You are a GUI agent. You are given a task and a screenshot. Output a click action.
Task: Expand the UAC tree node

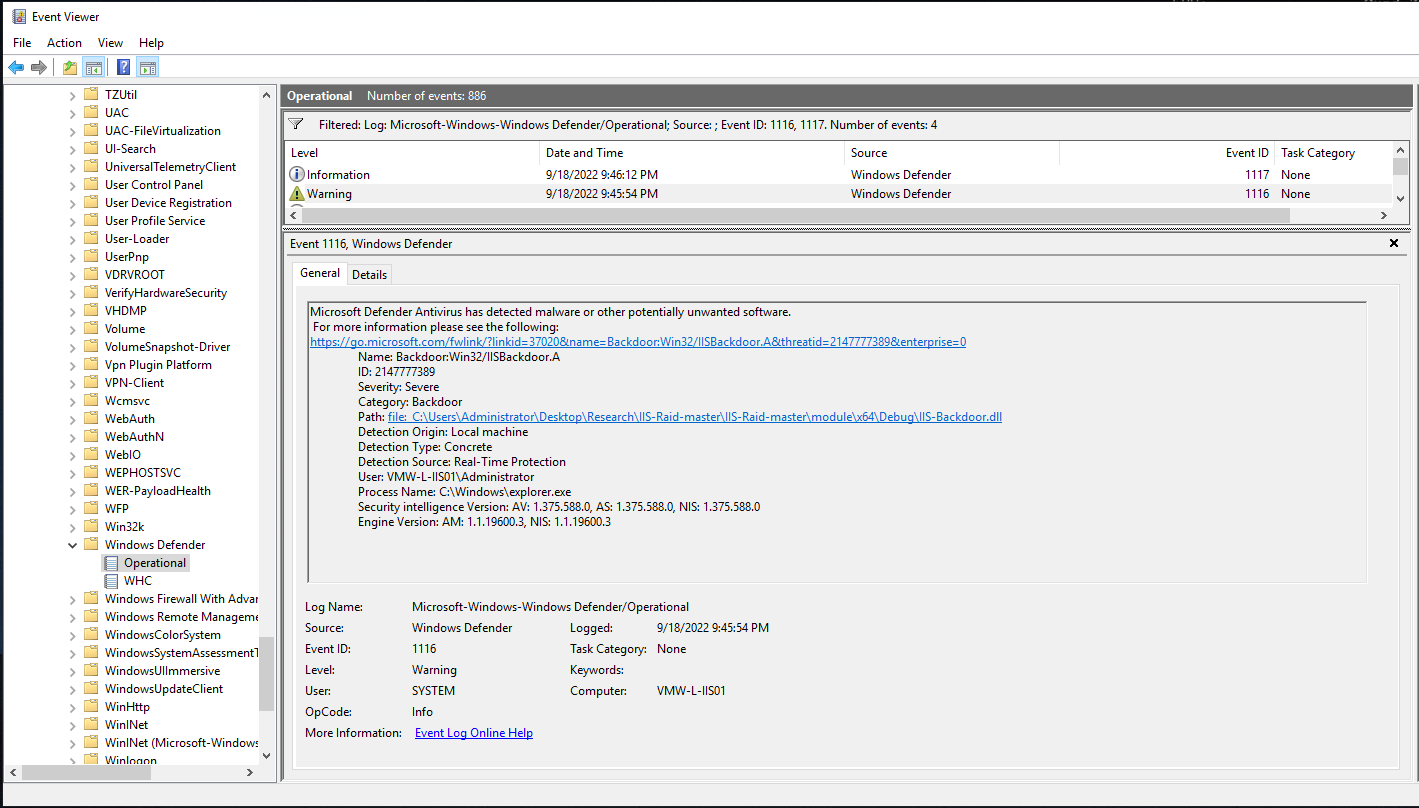pyautogui.click(x=72, y=113)
